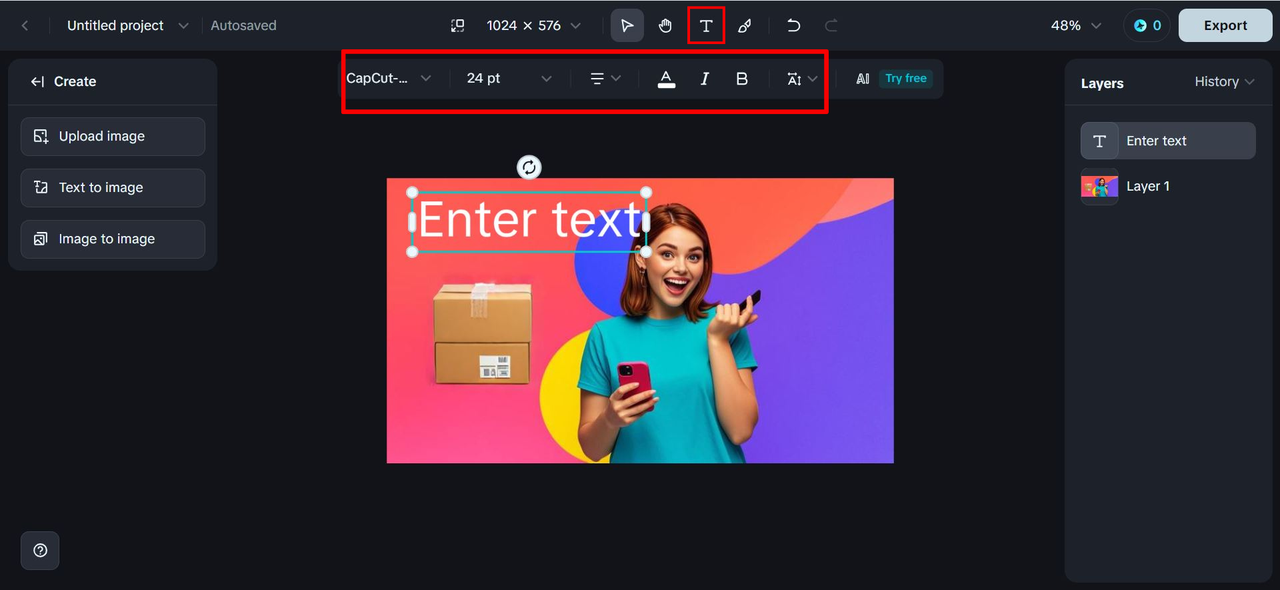Select Layer 1 in layers panel
1280x590 pixels.
point(1168,186)
